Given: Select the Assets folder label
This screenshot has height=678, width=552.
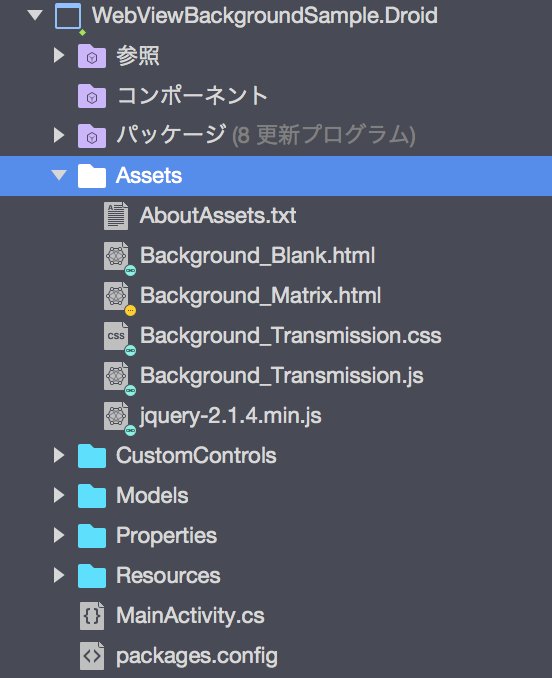Looking at the screenshot, I should (x=149, y=176).
